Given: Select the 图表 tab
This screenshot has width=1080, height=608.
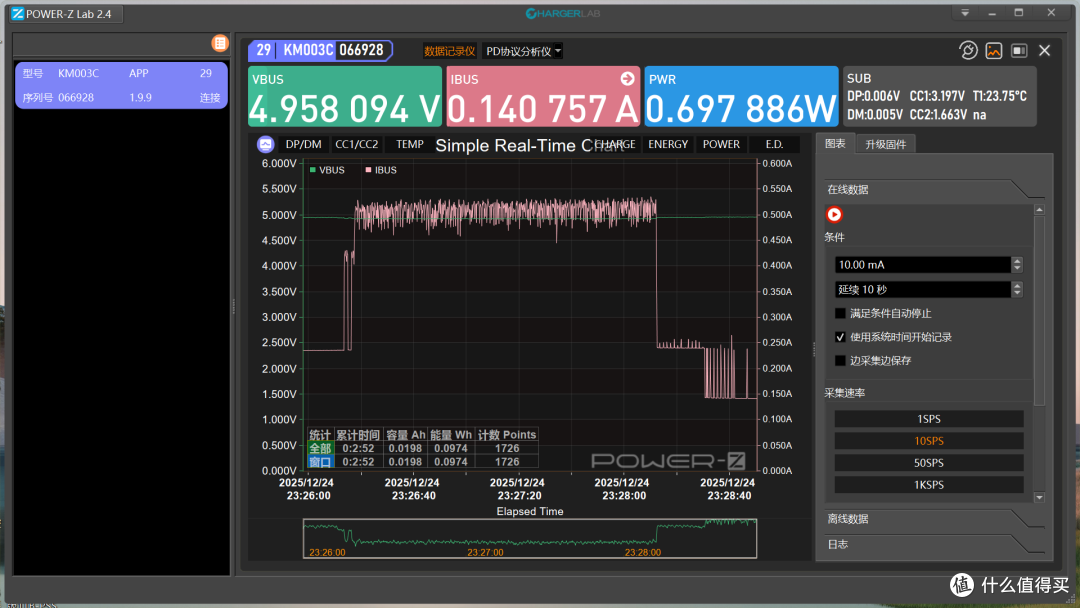Looking at the screenshot, I should pyautogui.click(x=835, y=143).
